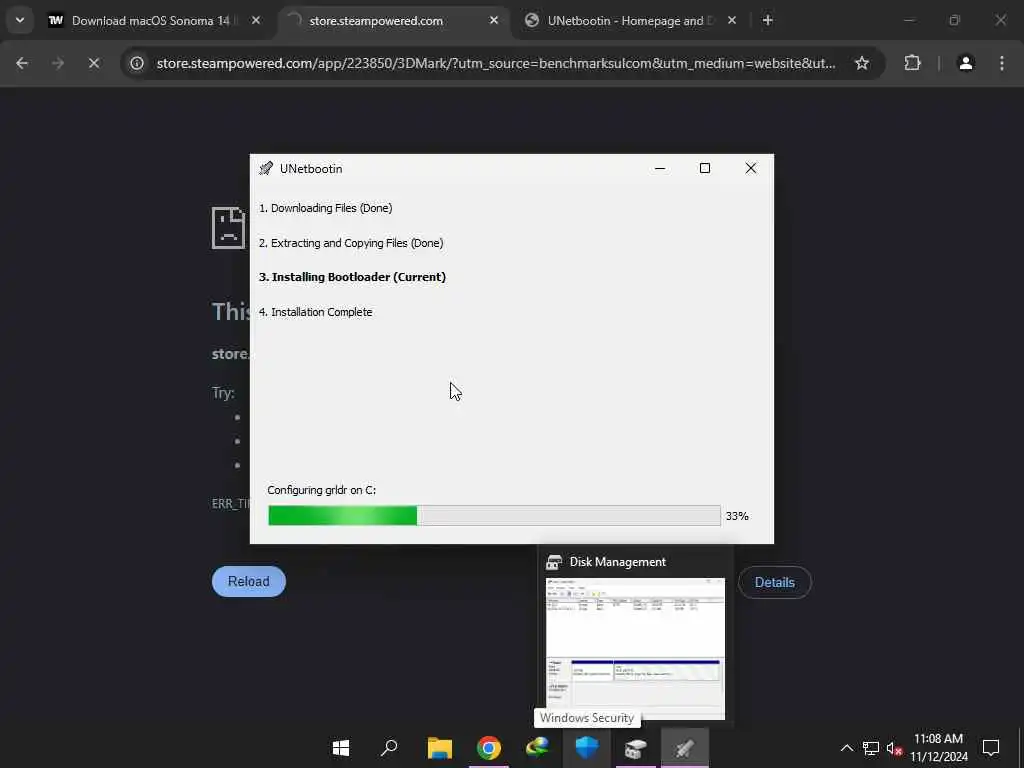This screenshot has width=1024, height=768.
Task: Close the store.steampowered.com tab
Action: pos(494,21)
